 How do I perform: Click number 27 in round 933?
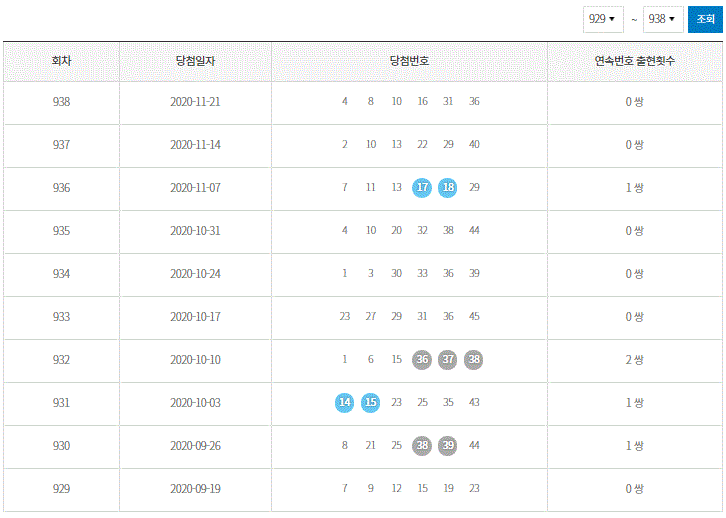[x=370, y=316]
